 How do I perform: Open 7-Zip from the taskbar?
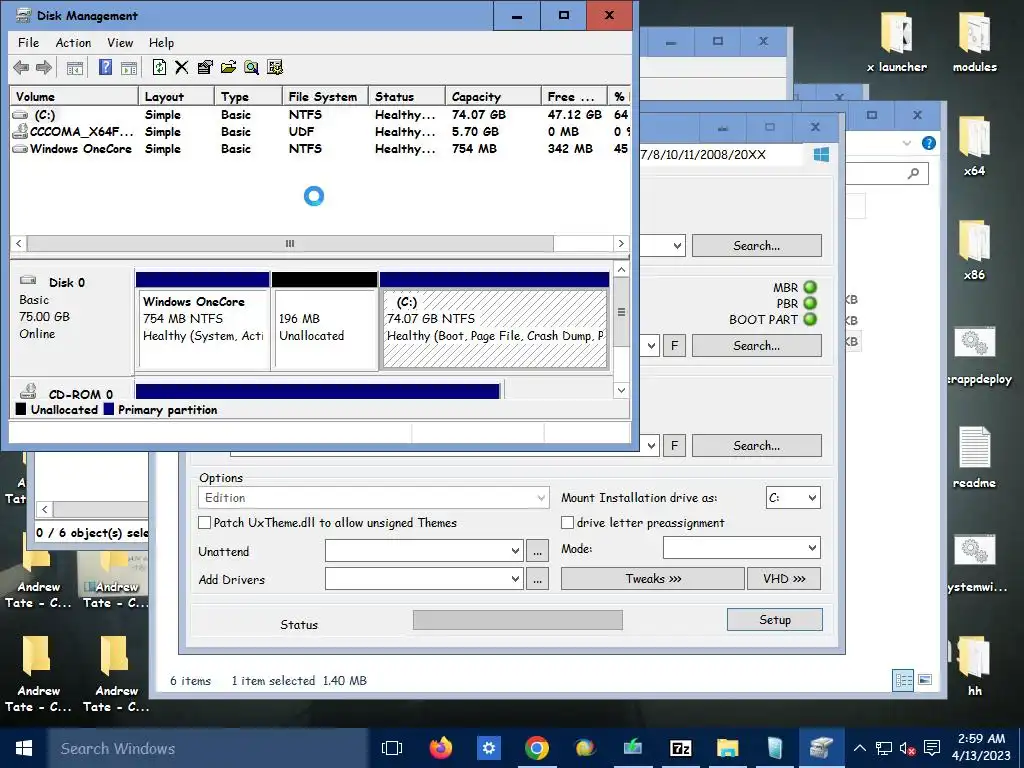pyautogui.click(x=680, y=748)
